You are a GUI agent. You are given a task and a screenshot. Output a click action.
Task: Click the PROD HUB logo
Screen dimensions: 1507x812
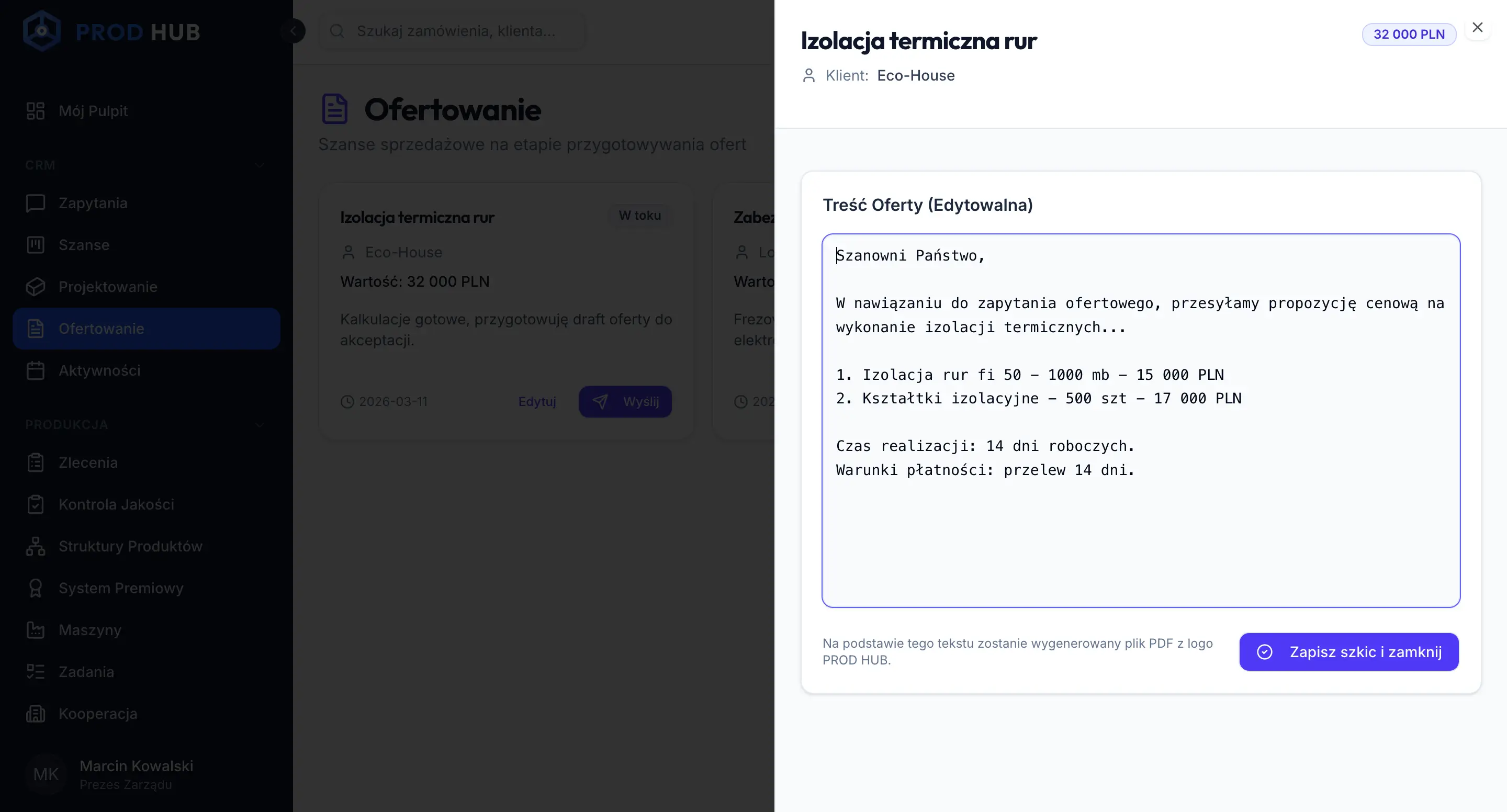111,31
